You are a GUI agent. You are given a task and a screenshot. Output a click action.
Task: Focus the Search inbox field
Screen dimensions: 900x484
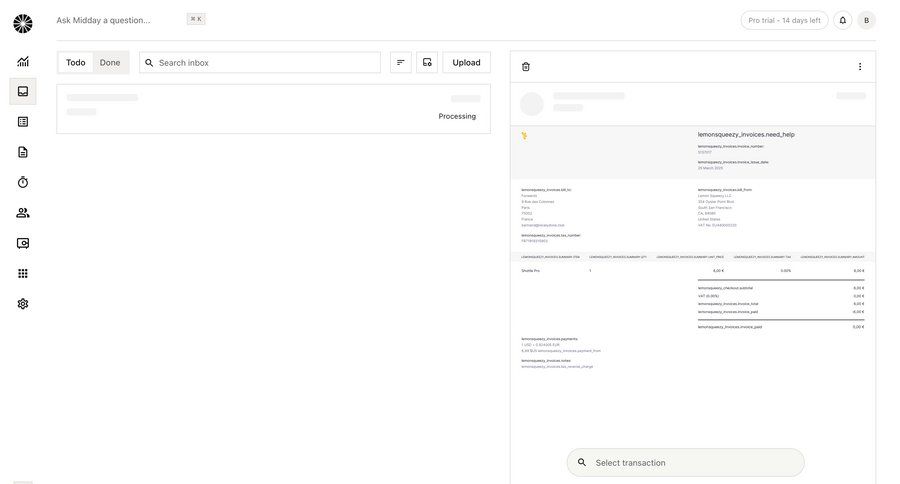(265, 62)
